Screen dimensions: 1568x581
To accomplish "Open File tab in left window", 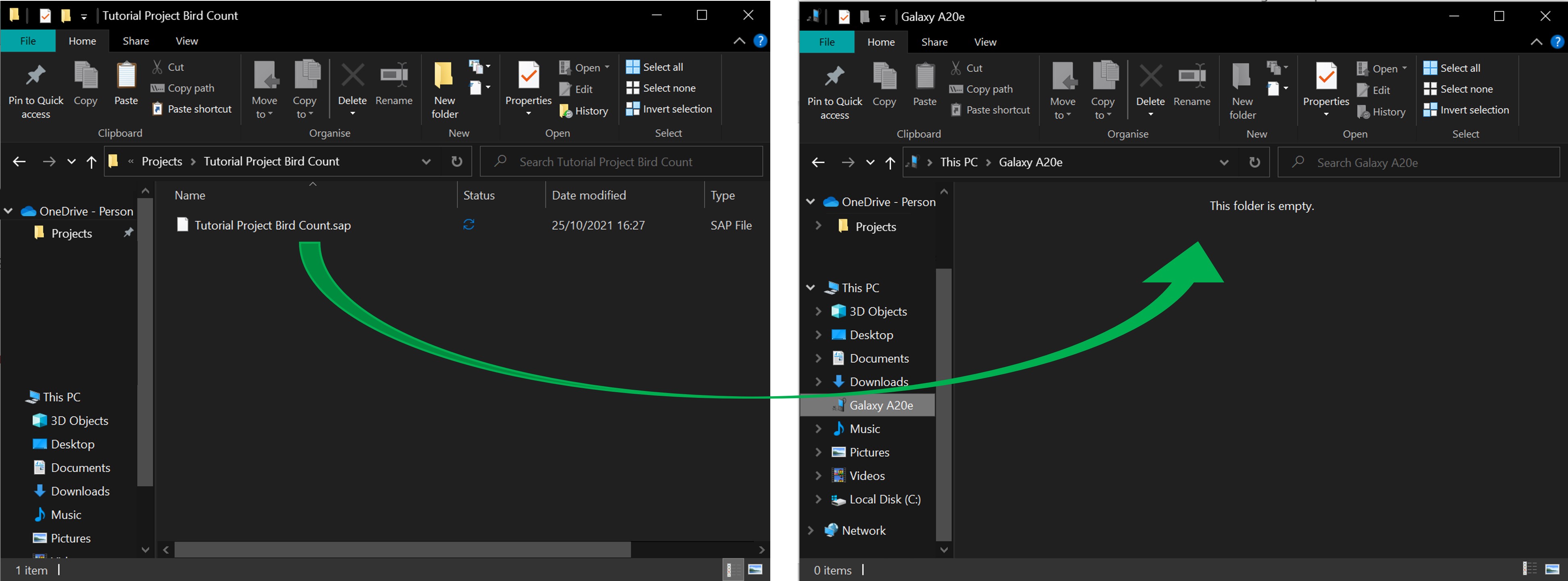I will coord(28,41).
